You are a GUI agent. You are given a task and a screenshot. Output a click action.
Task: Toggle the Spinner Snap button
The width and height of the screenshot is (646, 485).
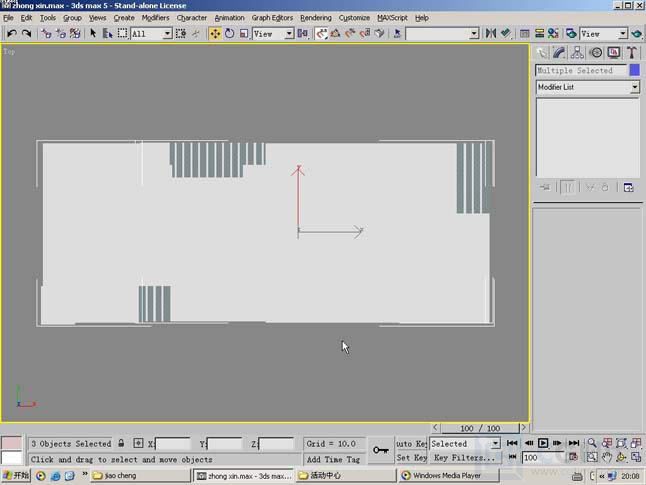pyautogui.click(x=365, y=33)
